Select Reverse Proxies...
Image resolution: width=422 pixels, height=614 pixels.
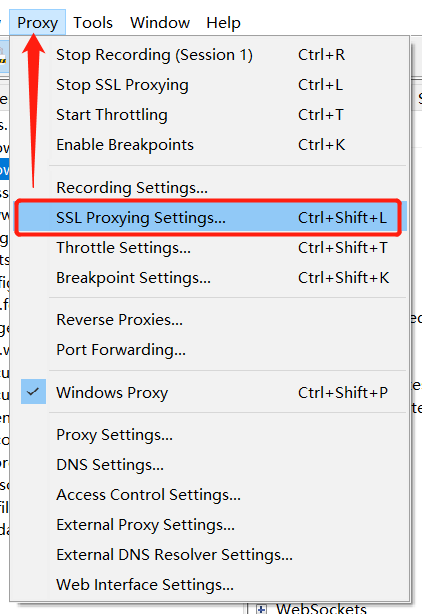click(210, 320)
